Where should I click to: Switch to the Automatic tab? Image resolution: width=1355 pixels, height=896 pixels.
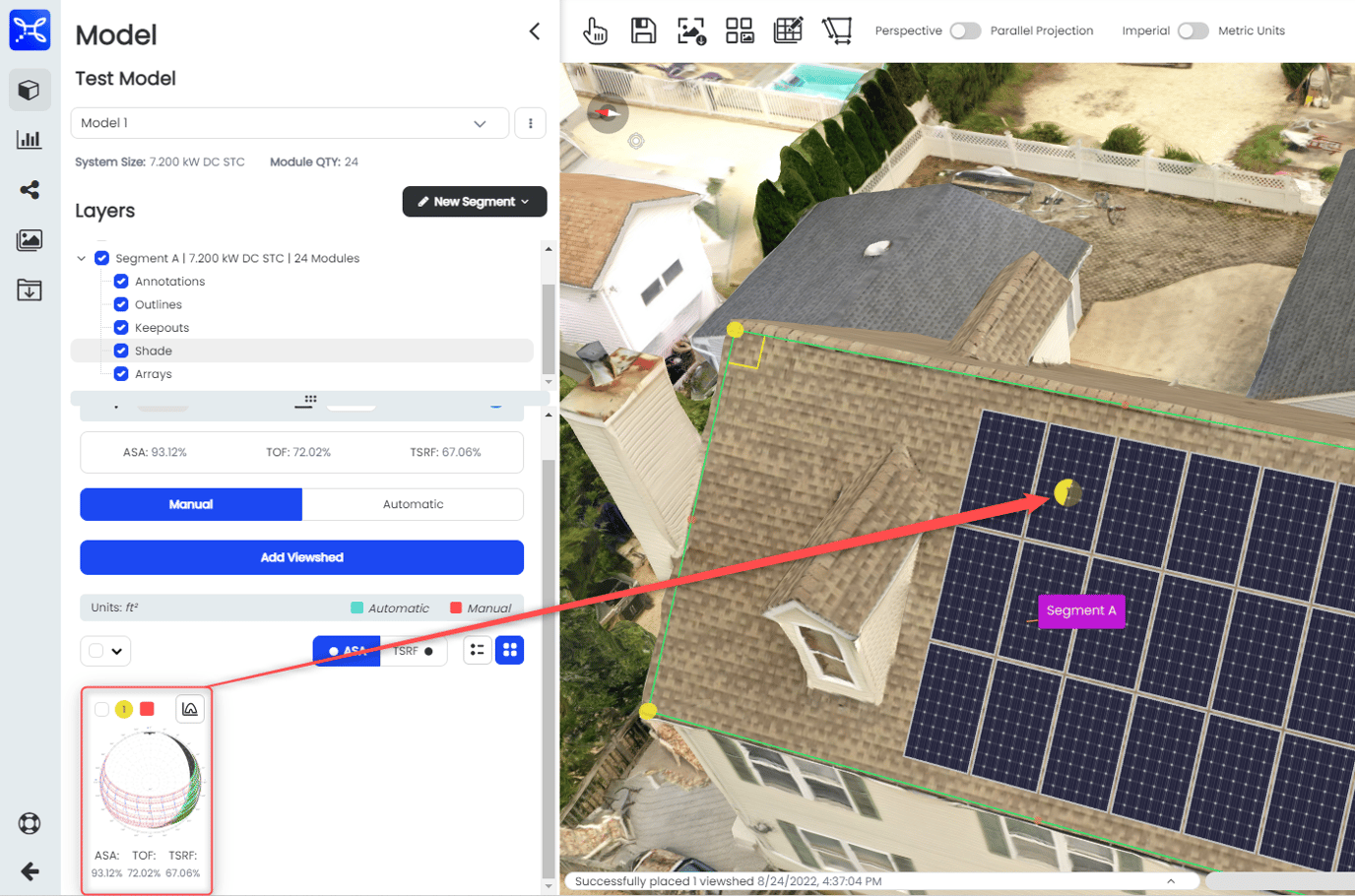click(x=413, y=504)
